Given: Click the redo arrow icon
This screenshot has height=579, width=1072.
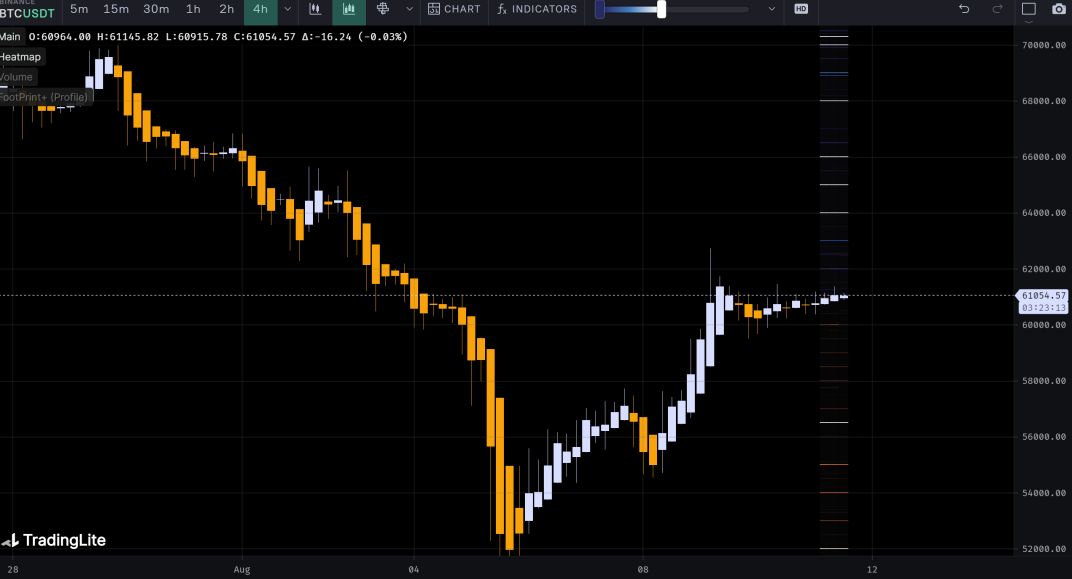Looking at the screenshot, I should pyautogui.click(x=997, y=9).
